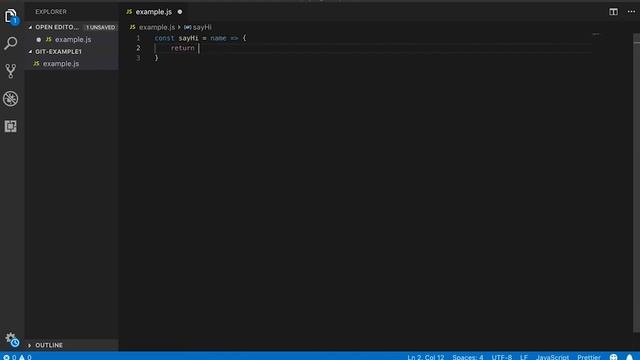Viewport: 640px width, 360px height.
Task: Open the Explorer view icon
Action: coord(11,16)
